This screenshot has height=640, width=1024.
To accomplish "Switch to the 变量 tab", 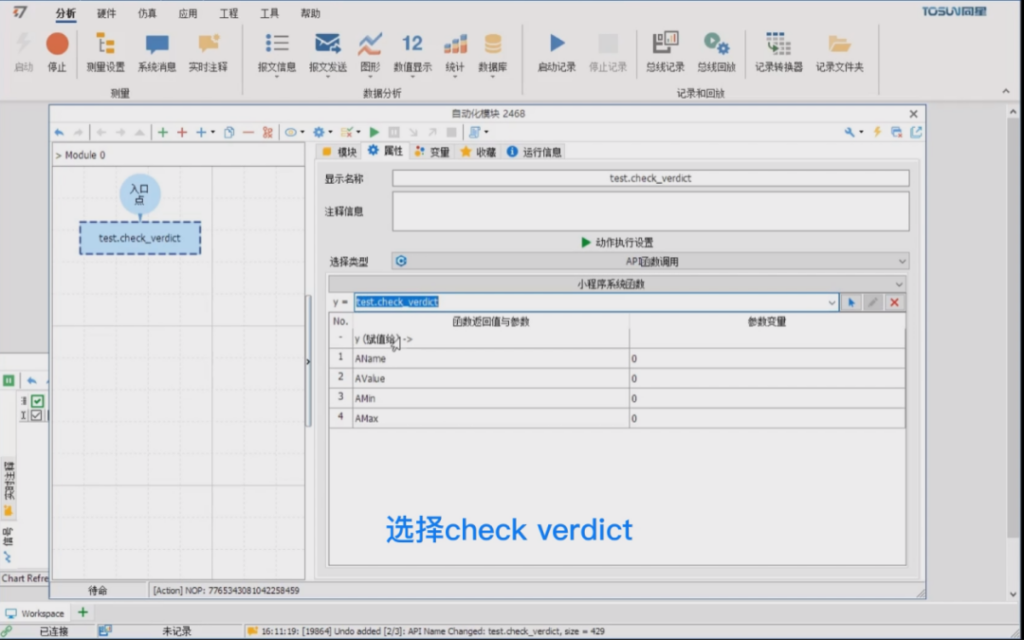I will 432,152.
